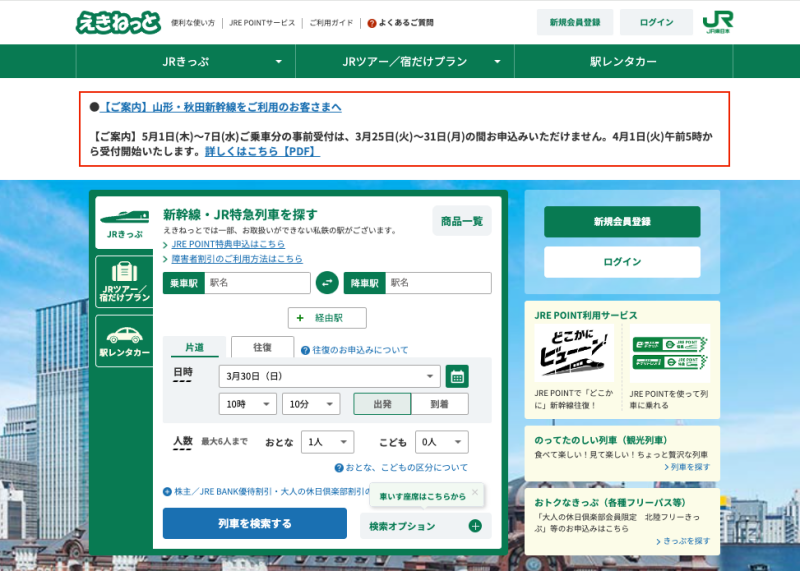Expand the JRツアー／宿だけプラン navigation menu
Image resolution: width=800 pixels, height=571 pixels.
pyautogui.click(x=405, y=61)
